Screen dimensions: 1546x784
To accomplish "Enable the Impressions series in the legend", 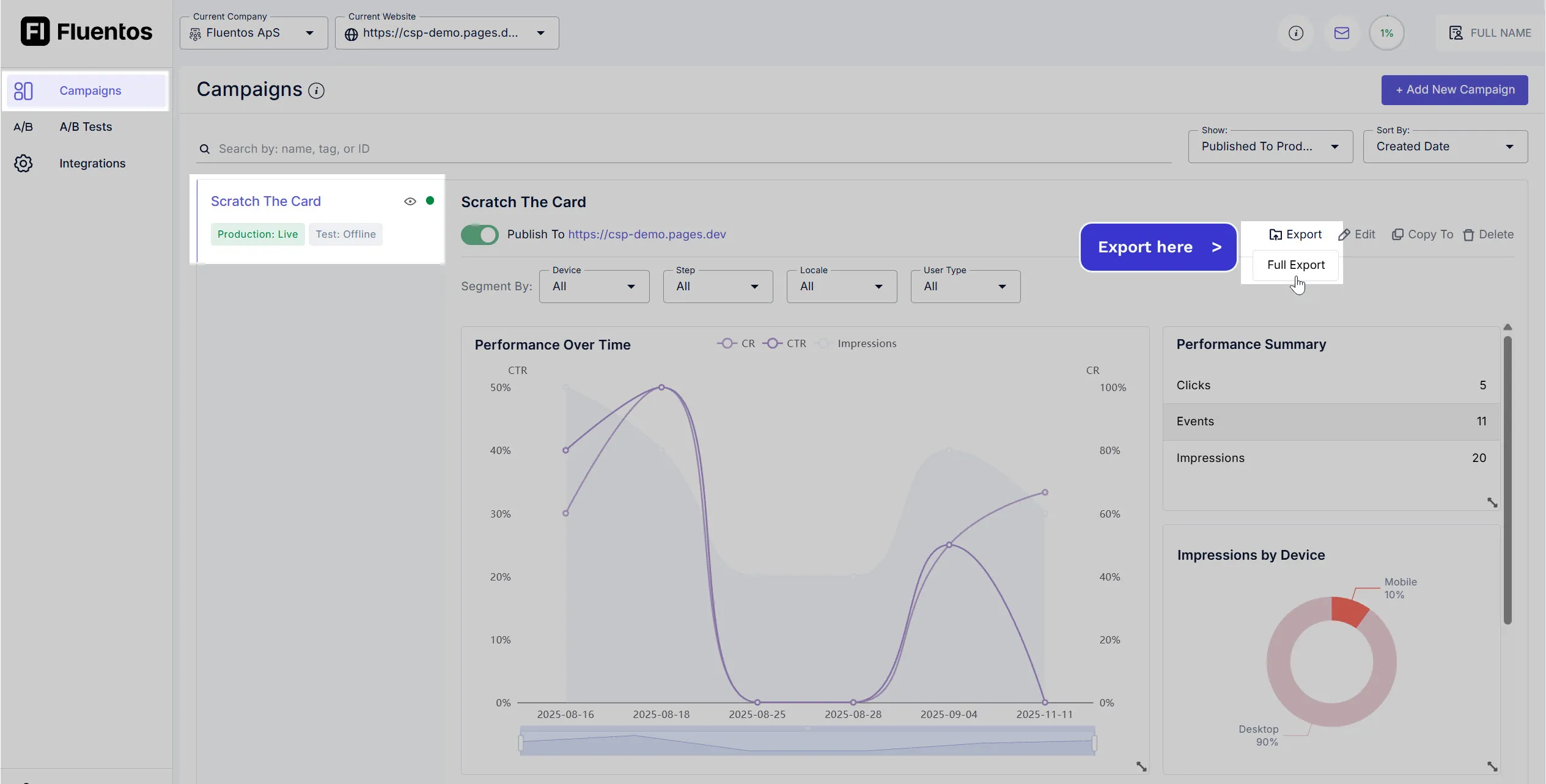I will point(856,343).
